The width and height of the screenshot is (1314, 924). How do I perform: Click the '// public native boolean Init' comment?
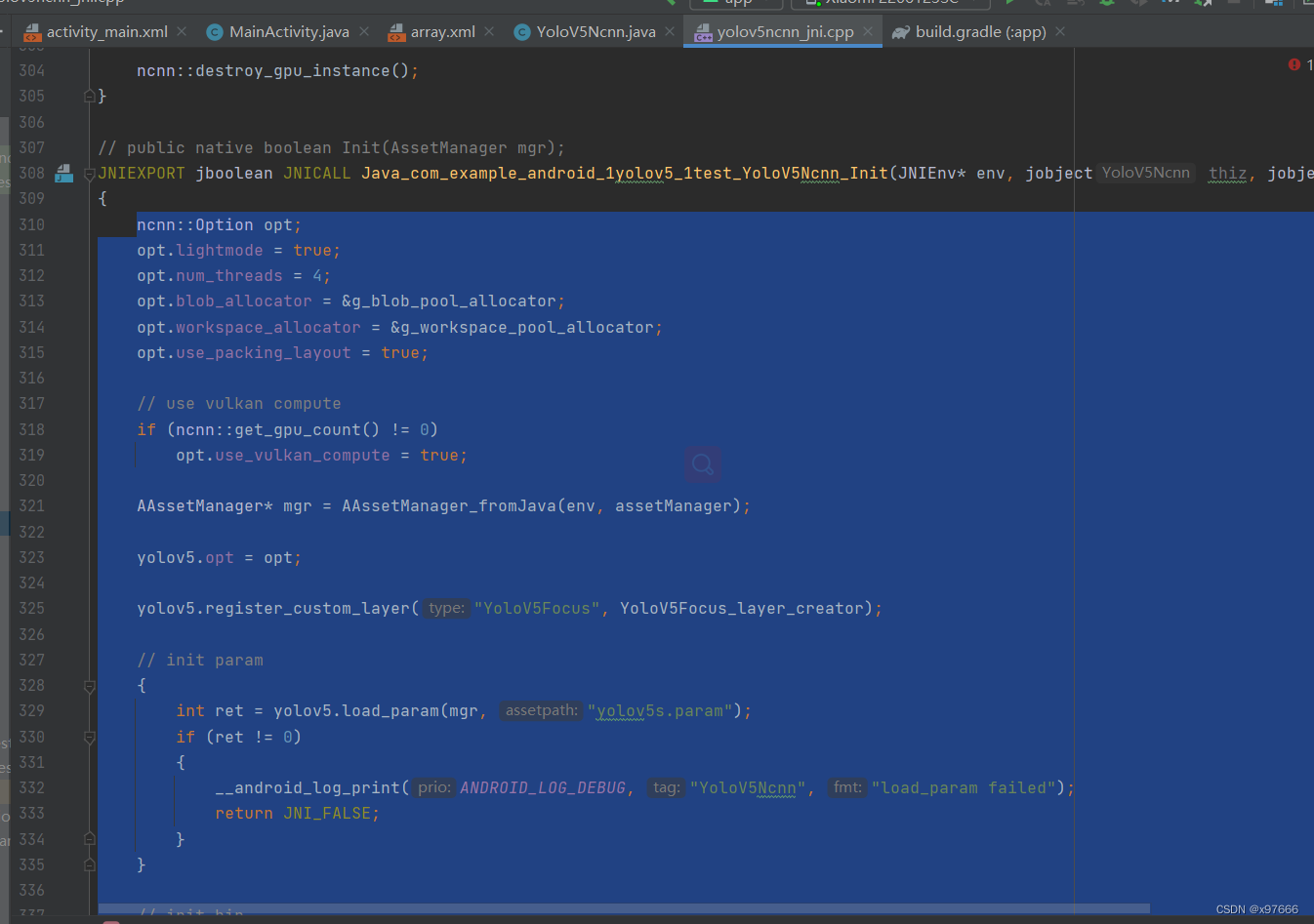pyautogui.click(x=332, y=148)
